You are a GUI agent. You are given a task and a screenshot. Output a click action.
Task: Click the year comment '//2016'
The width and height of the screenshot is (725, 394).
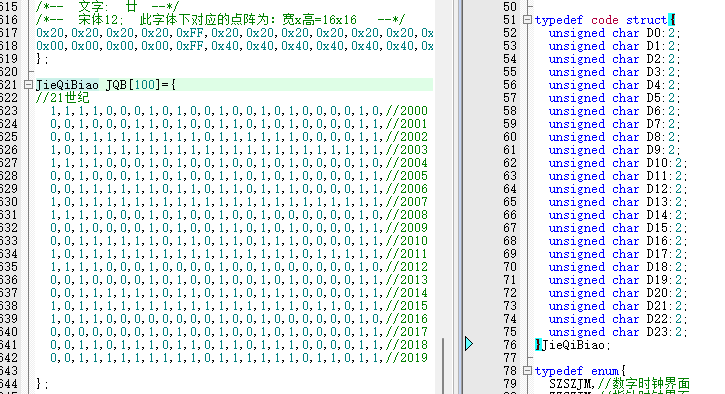(407, 319)
